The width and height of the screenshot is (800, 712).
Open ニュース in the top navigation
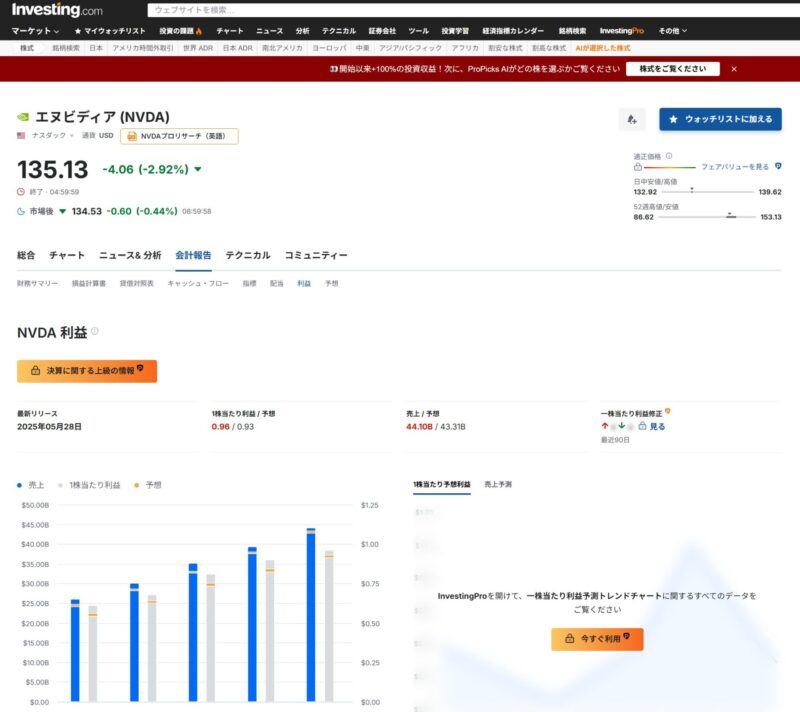[269, 31]
